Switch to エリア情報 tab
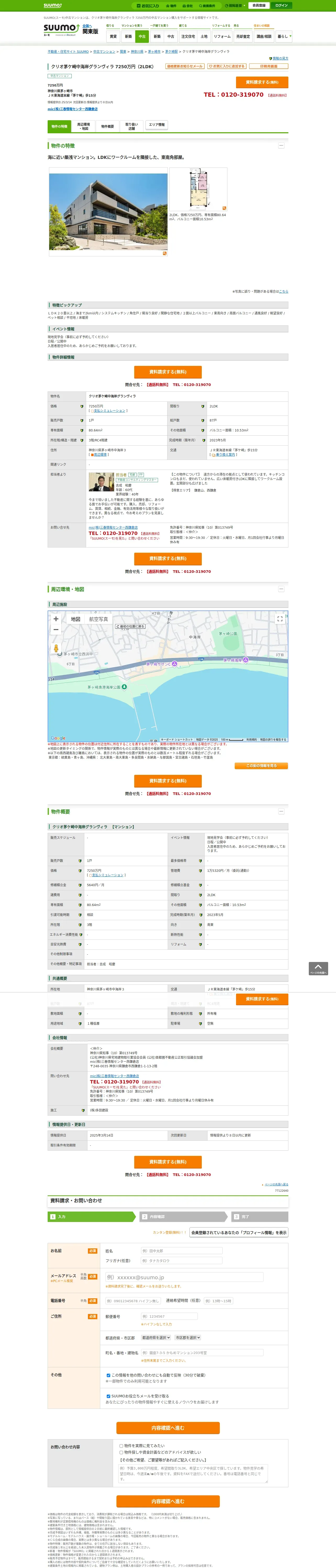This screenshot has height=1568, width=336. [x=157, y=125]
